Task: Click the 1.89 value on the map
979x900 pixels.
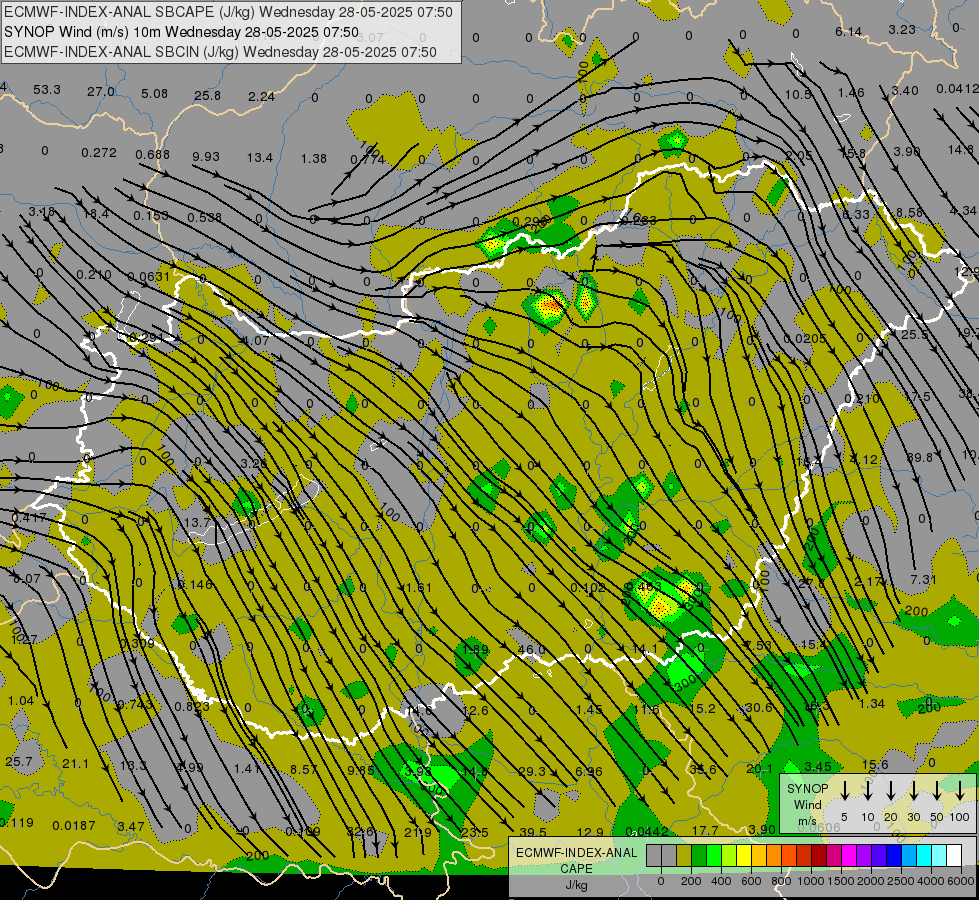Action: (x=475, y=650)
